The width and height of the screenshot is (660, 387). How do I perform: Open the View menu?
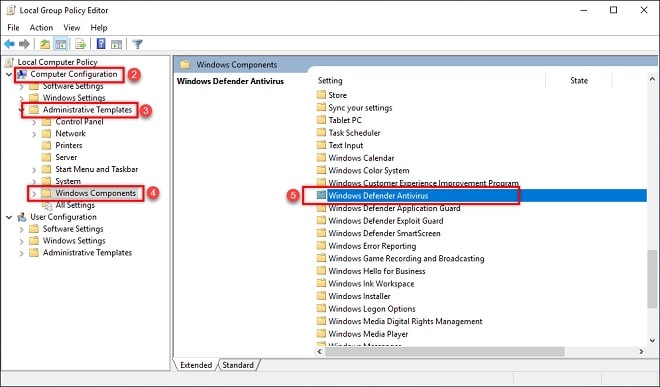click(x=72, y=28)
